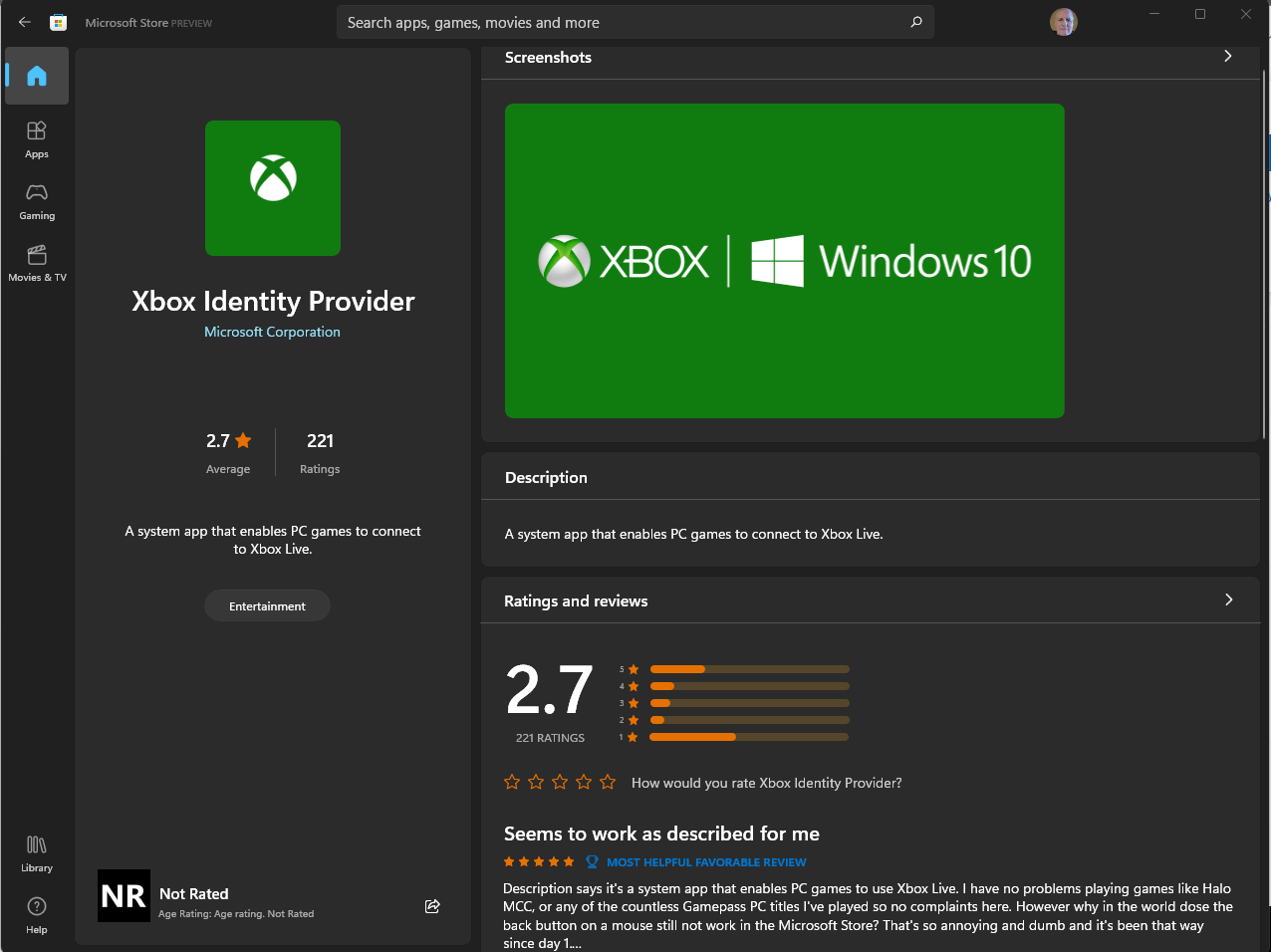Click the 1-star rating bar

click(750, 737)
